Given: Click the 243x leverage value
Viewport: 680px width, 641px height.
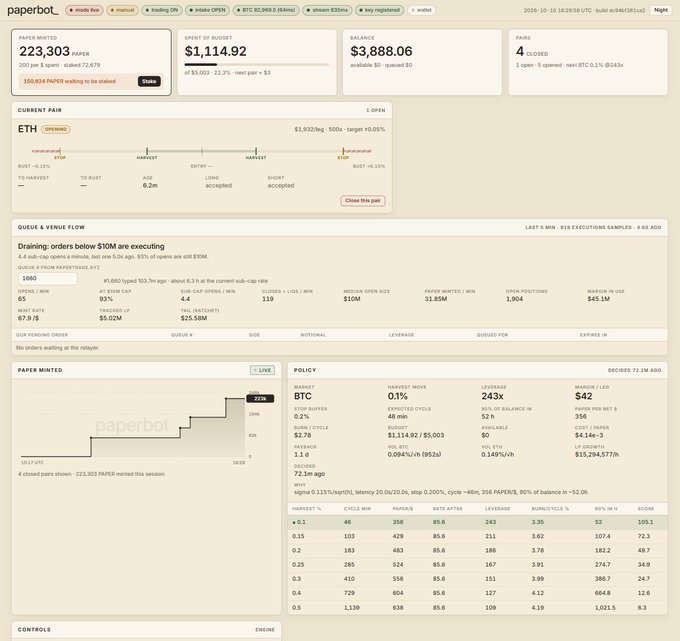Looking at the screenshot, I should [492, 396].
